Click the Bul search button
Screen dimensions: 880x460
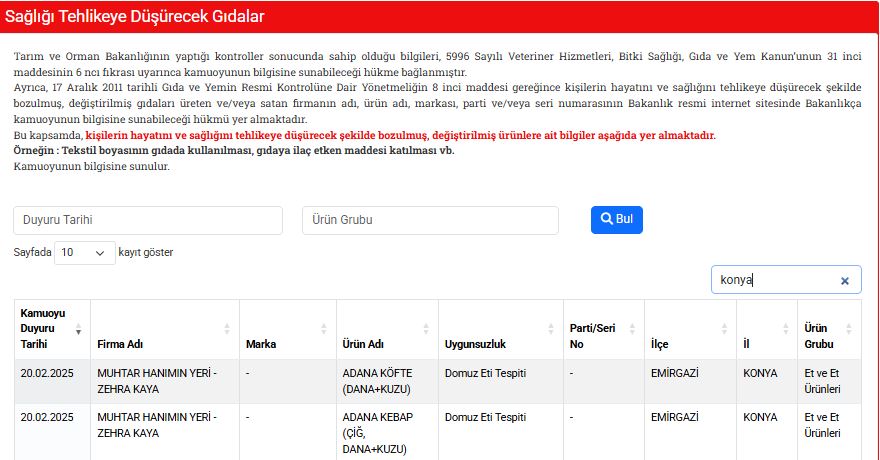[x=617, y=220]
